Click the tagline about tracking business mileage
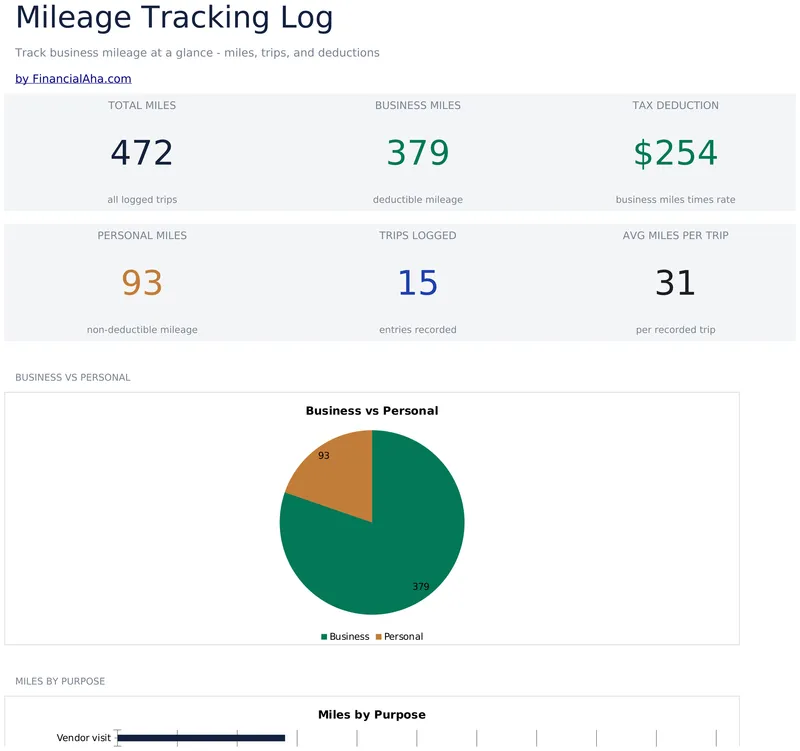 point(197,53)
